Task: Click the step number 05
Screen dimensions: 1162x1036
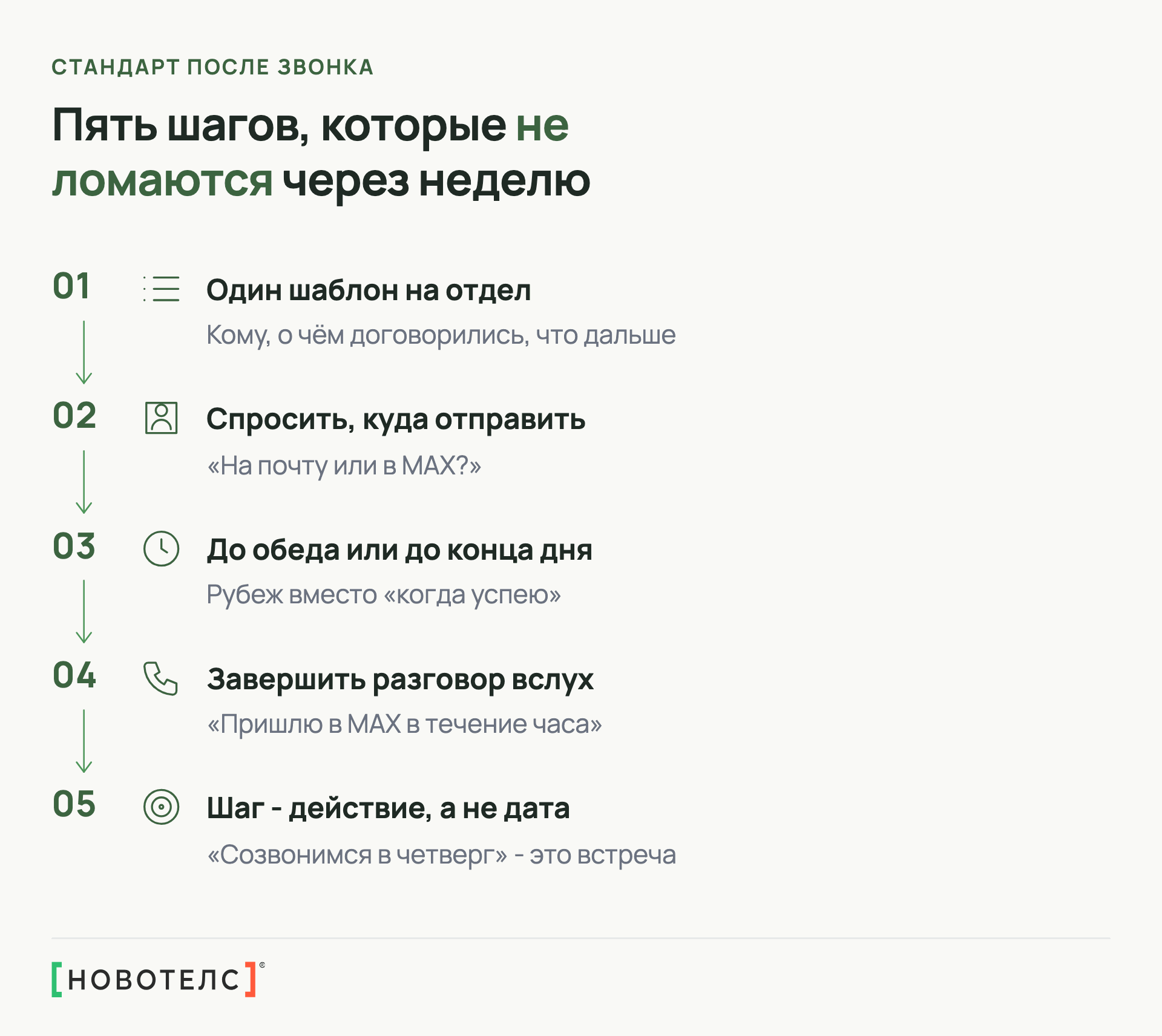Action: pyautogui.click(x=74, y=804)
